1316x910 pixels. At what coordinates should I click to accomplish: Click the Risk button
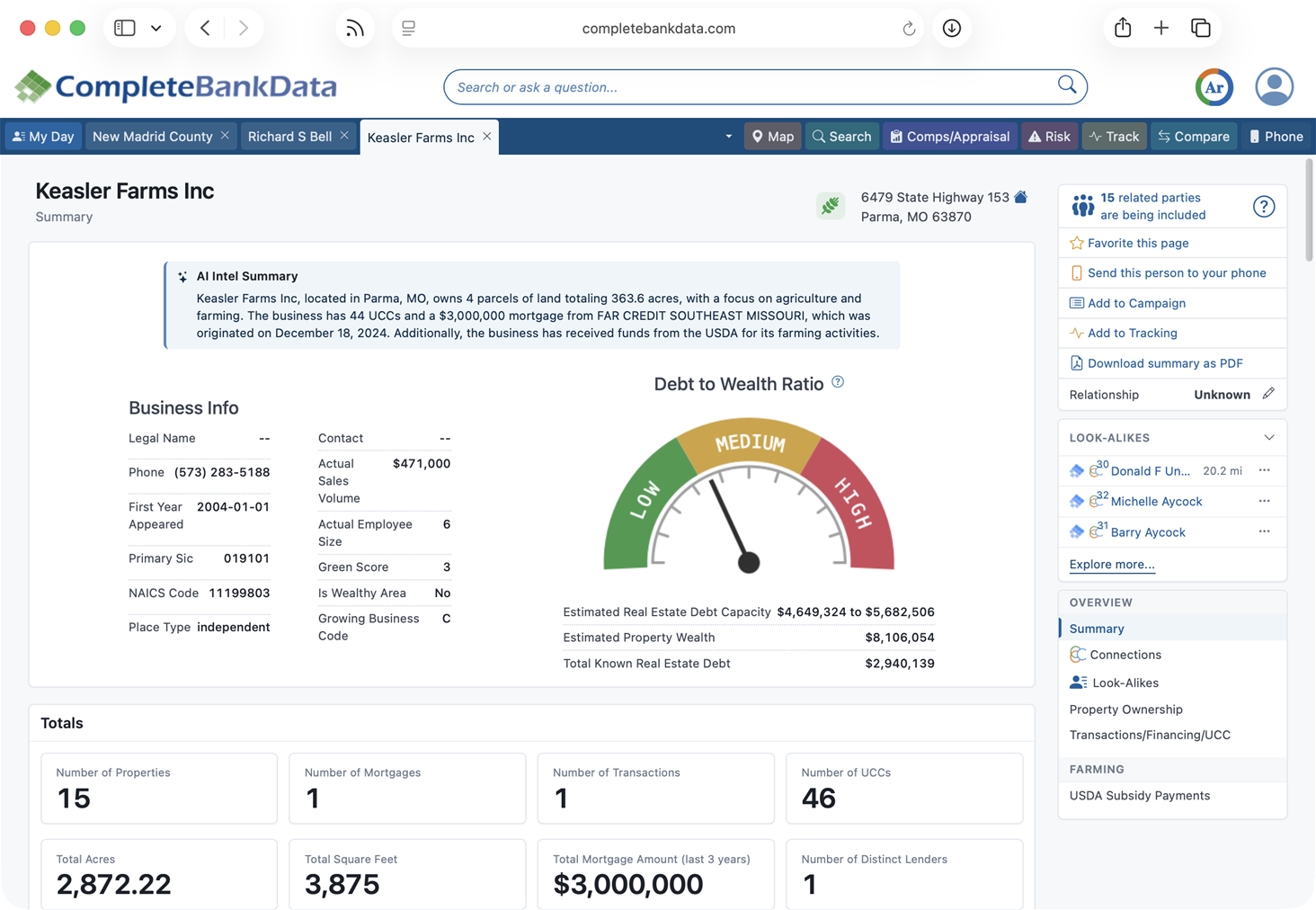click(1049, 137)
